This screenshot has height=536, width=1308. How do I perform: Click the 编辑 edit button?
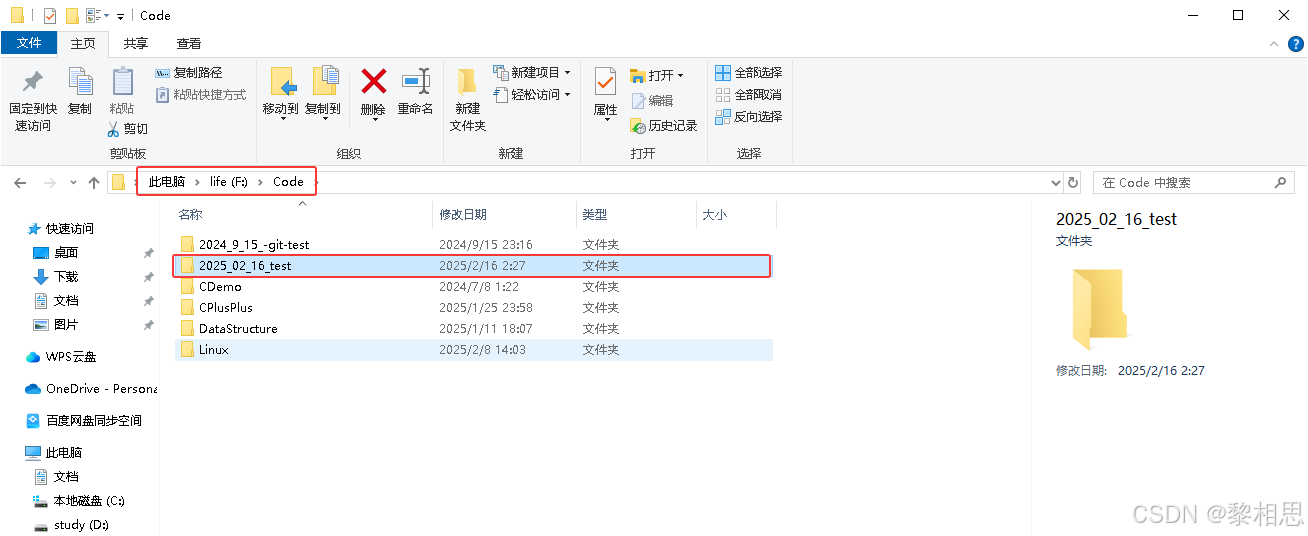[652, 101]
